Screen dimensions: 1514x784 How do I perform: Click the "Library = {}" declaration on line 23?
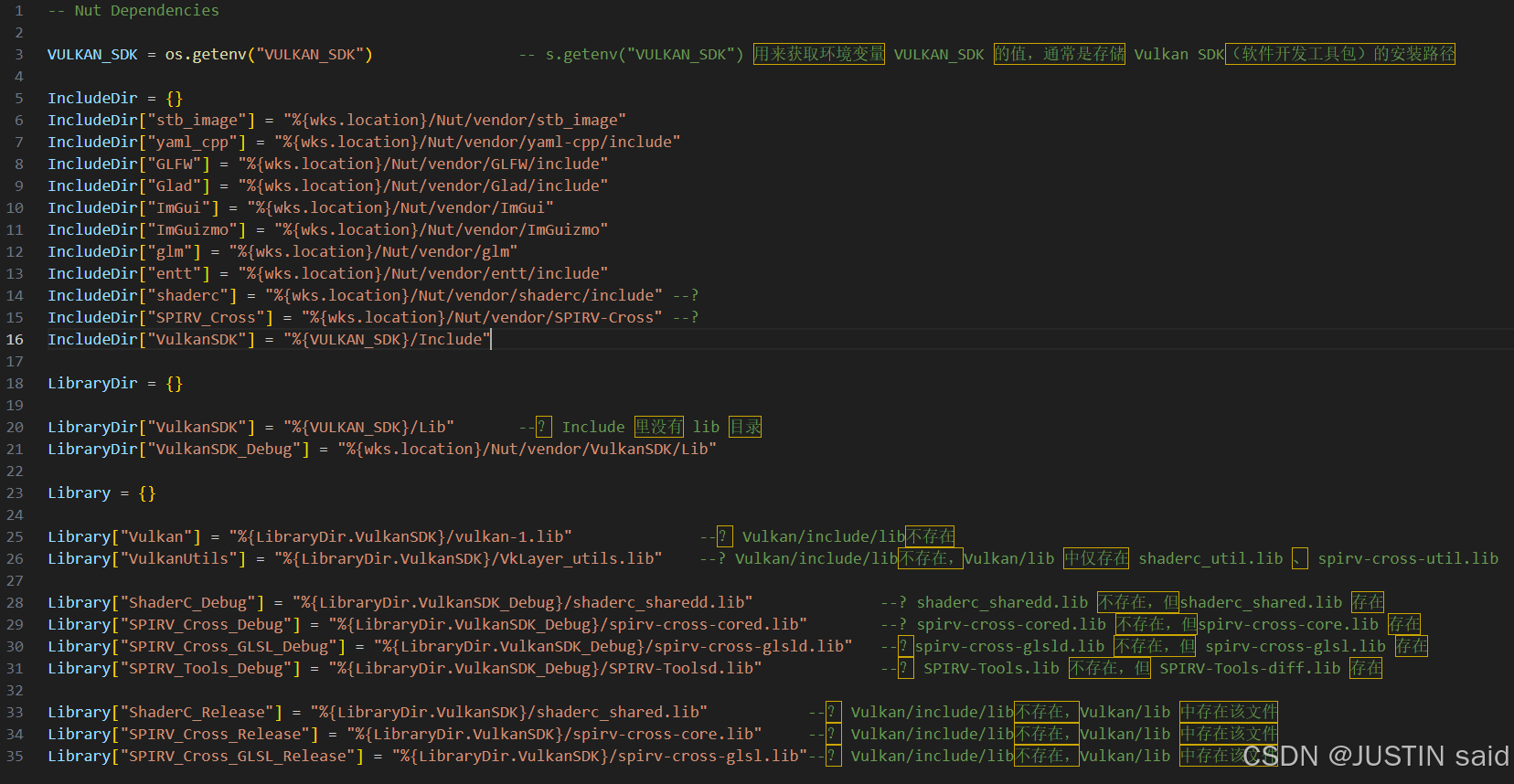(101, 493)
